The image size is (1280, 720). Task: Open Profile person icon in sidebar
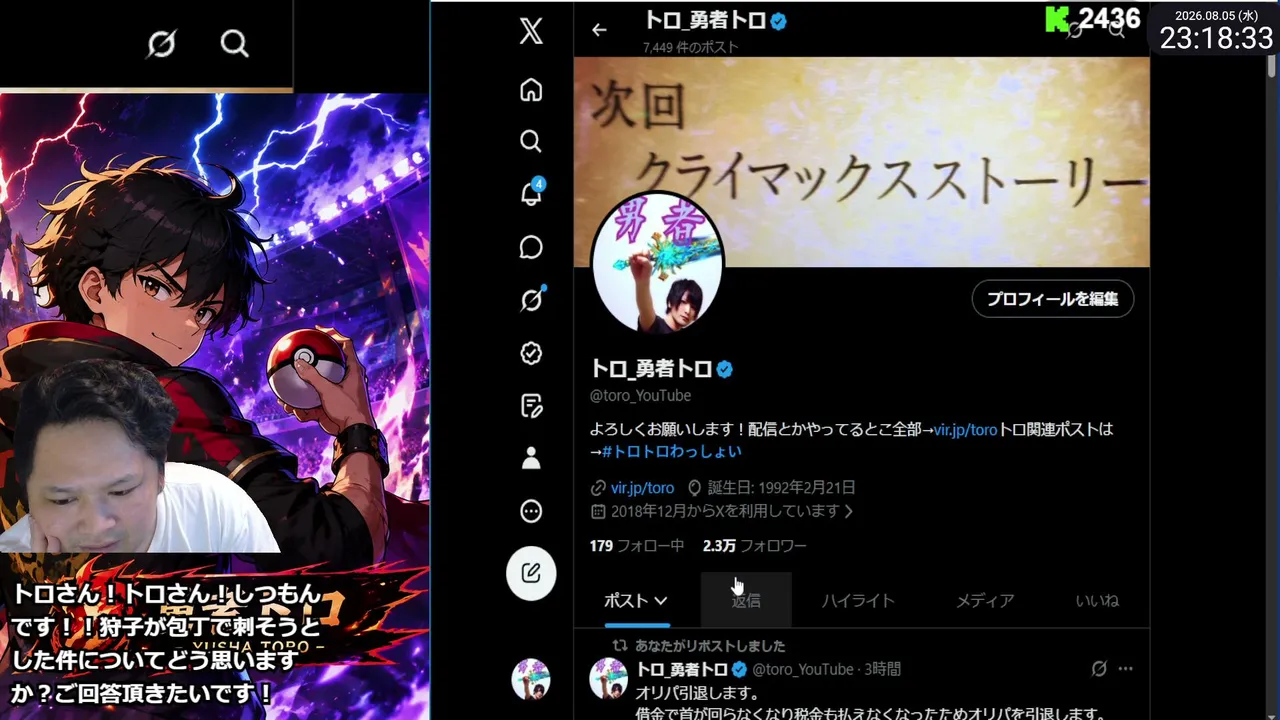tap(531, 458)
